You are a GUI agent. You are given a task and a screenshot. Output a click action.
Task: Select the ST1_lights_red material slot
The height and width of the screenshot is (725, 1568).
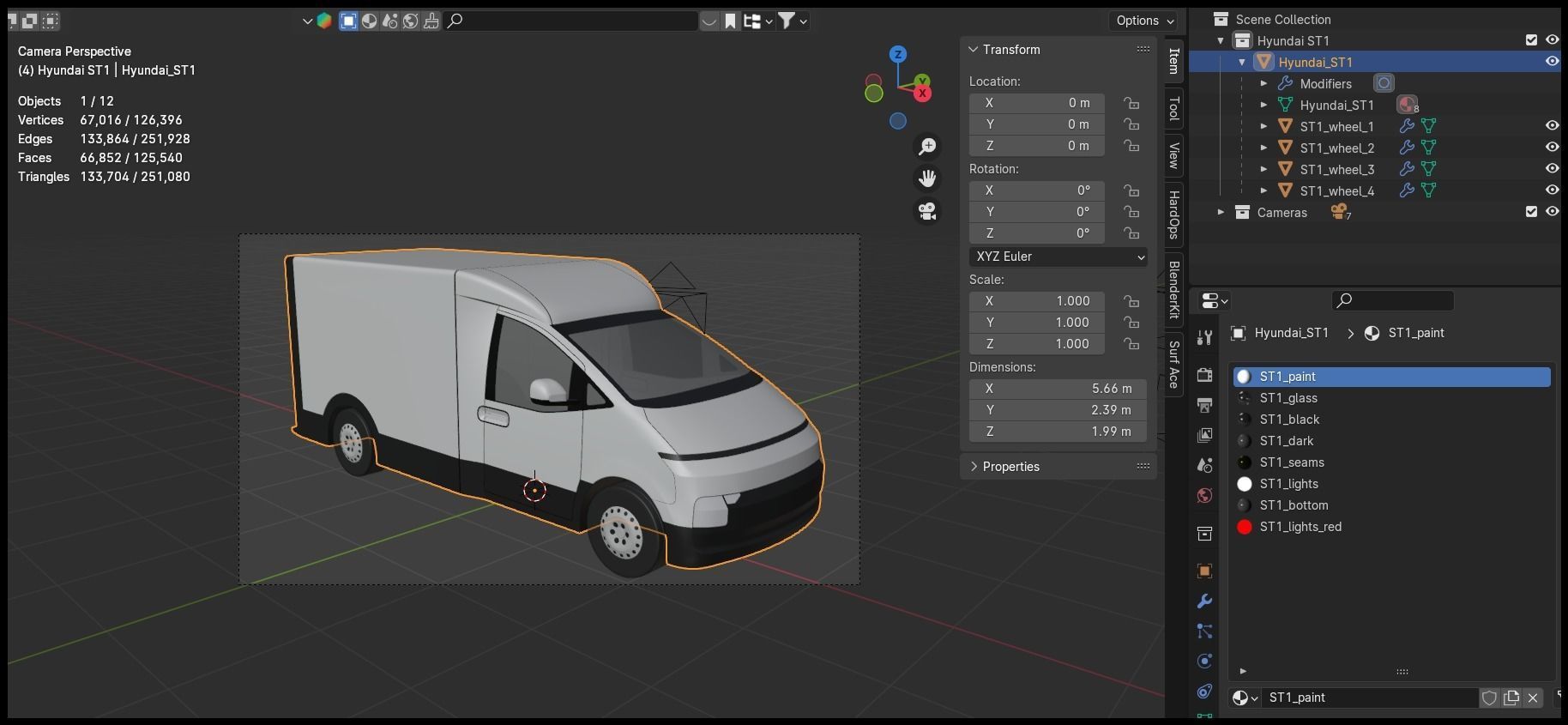click(1392, 527)
